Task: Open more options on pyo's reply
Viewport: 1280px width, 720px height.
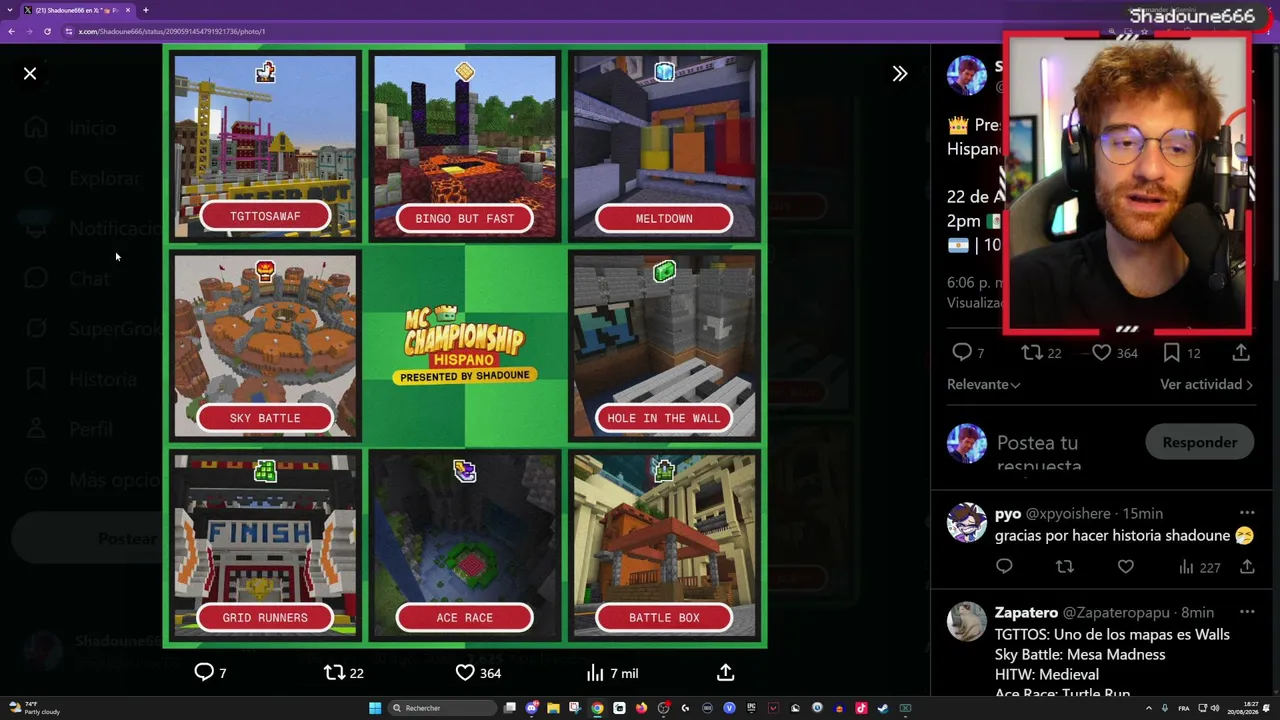Action: [1247, 513]
